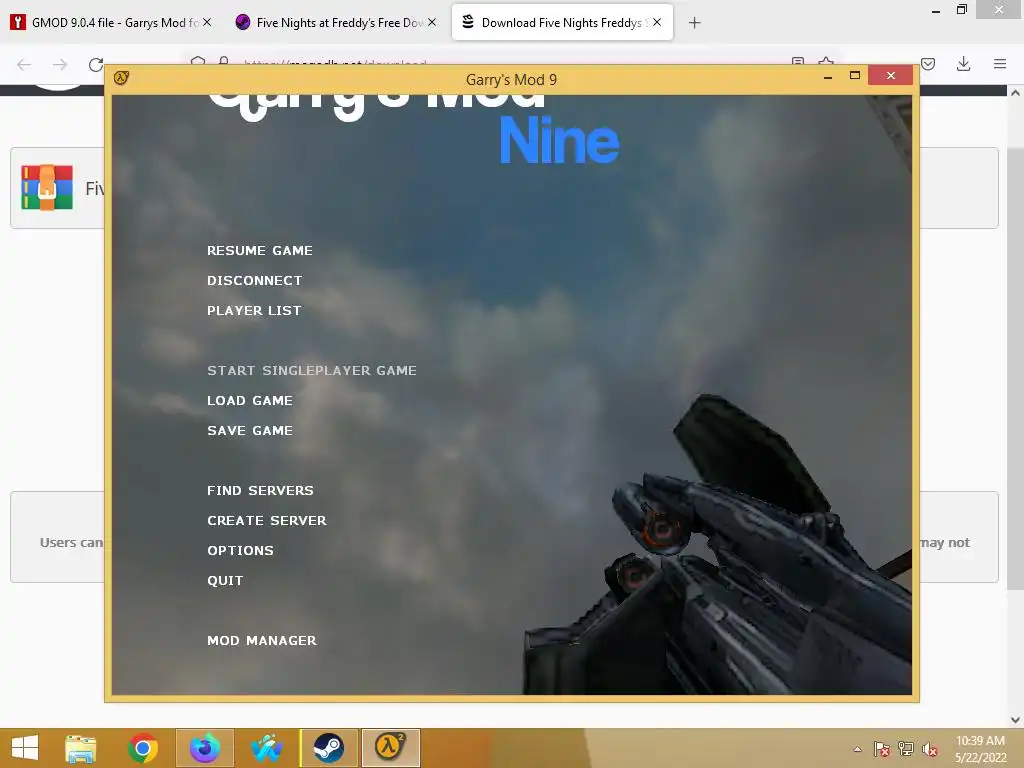Maximize the Garry's Mod 9 window
The image size is (1024, 768).
point(854,76)
